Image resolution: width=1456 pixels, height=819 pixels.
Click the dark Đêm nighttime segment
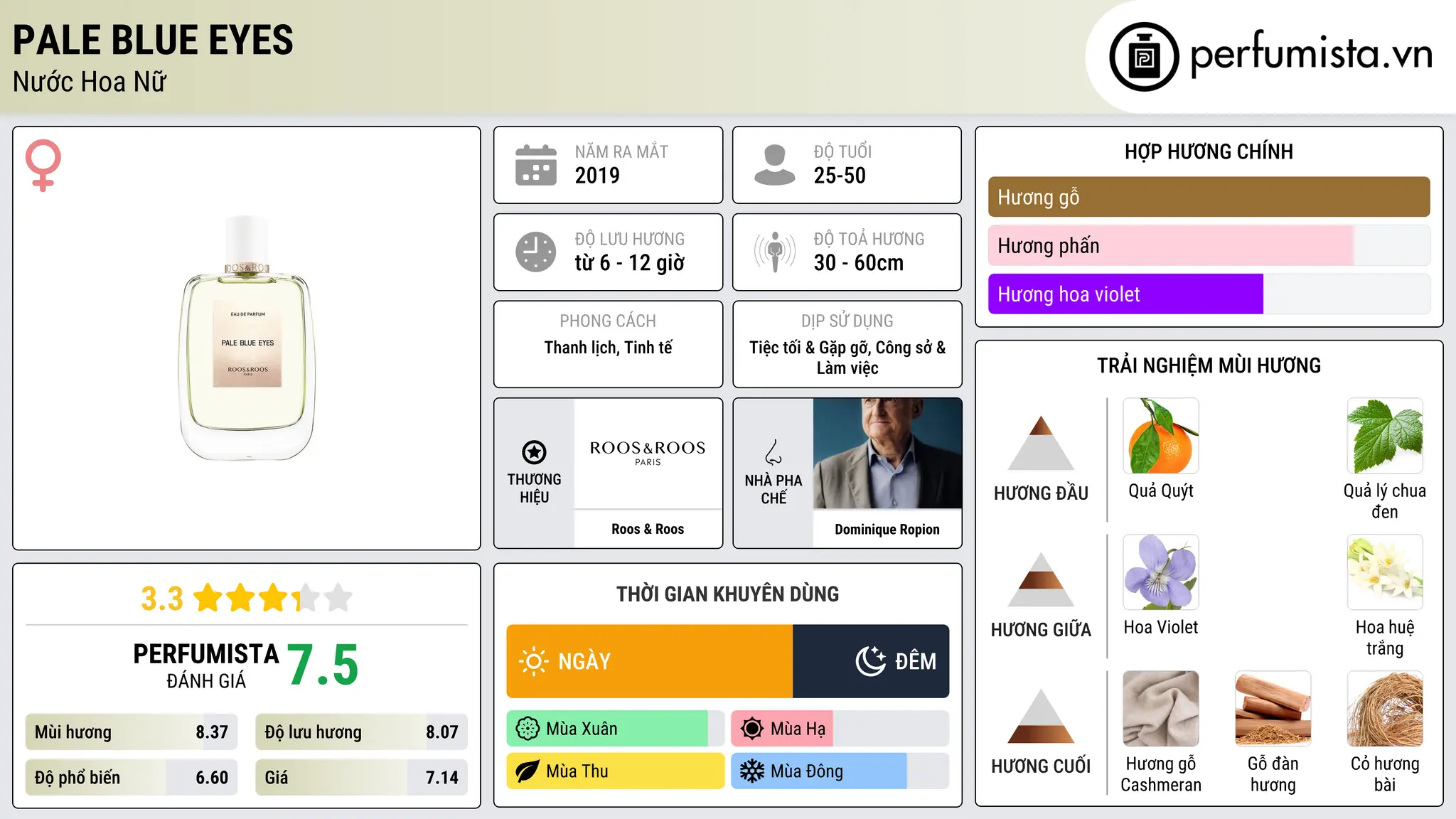tap(871, 661)
